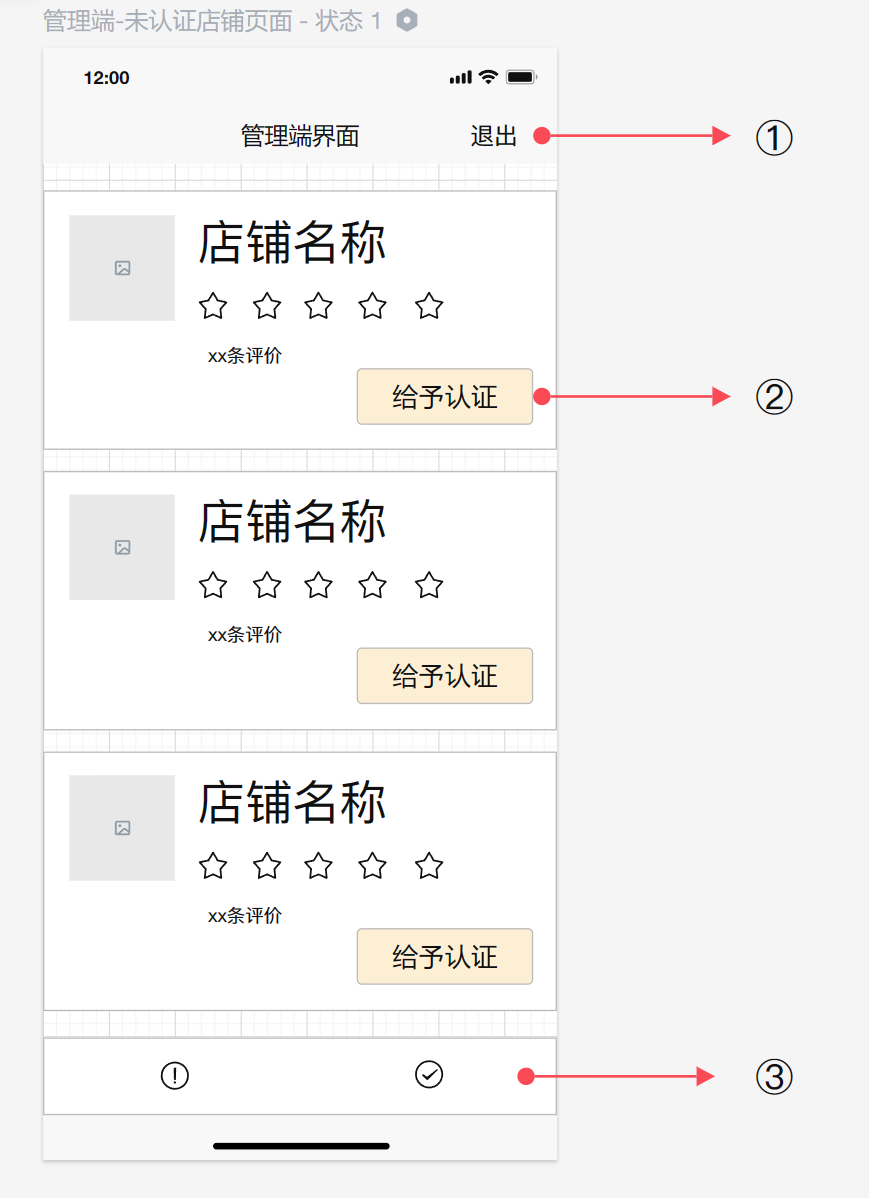Click third star of second store rating
The width and height of the screenshot is (869, 1198).
click(x=319, y=585)
